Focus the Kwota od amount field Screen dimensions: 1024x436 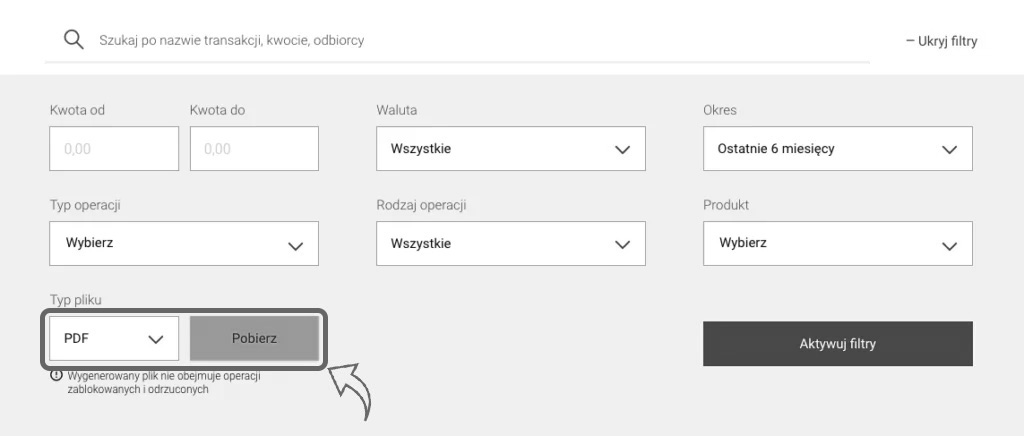(114, 148)
